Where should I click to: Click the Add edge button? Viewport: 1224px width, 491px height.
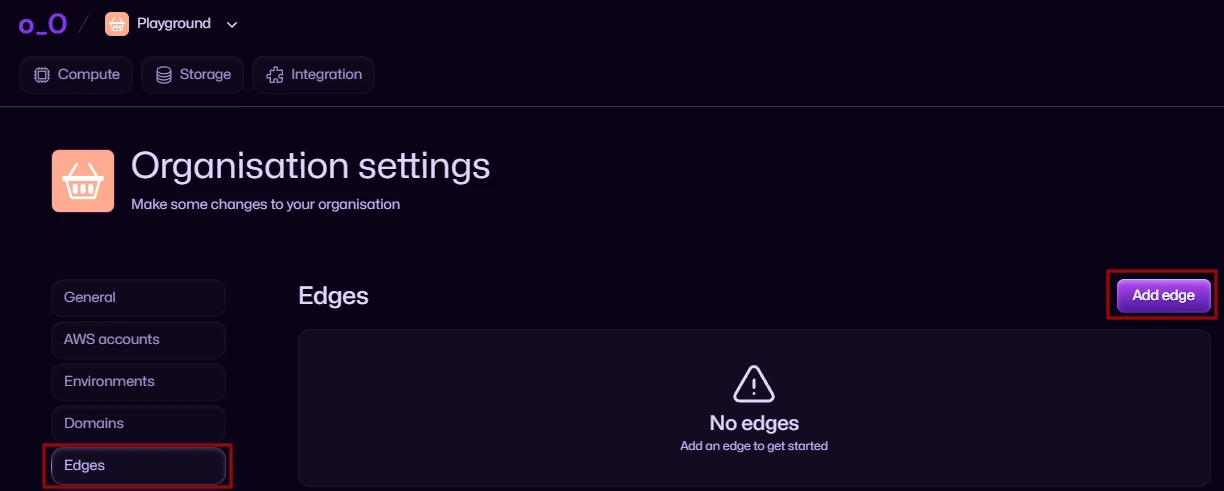click(x=1163, y=295)
